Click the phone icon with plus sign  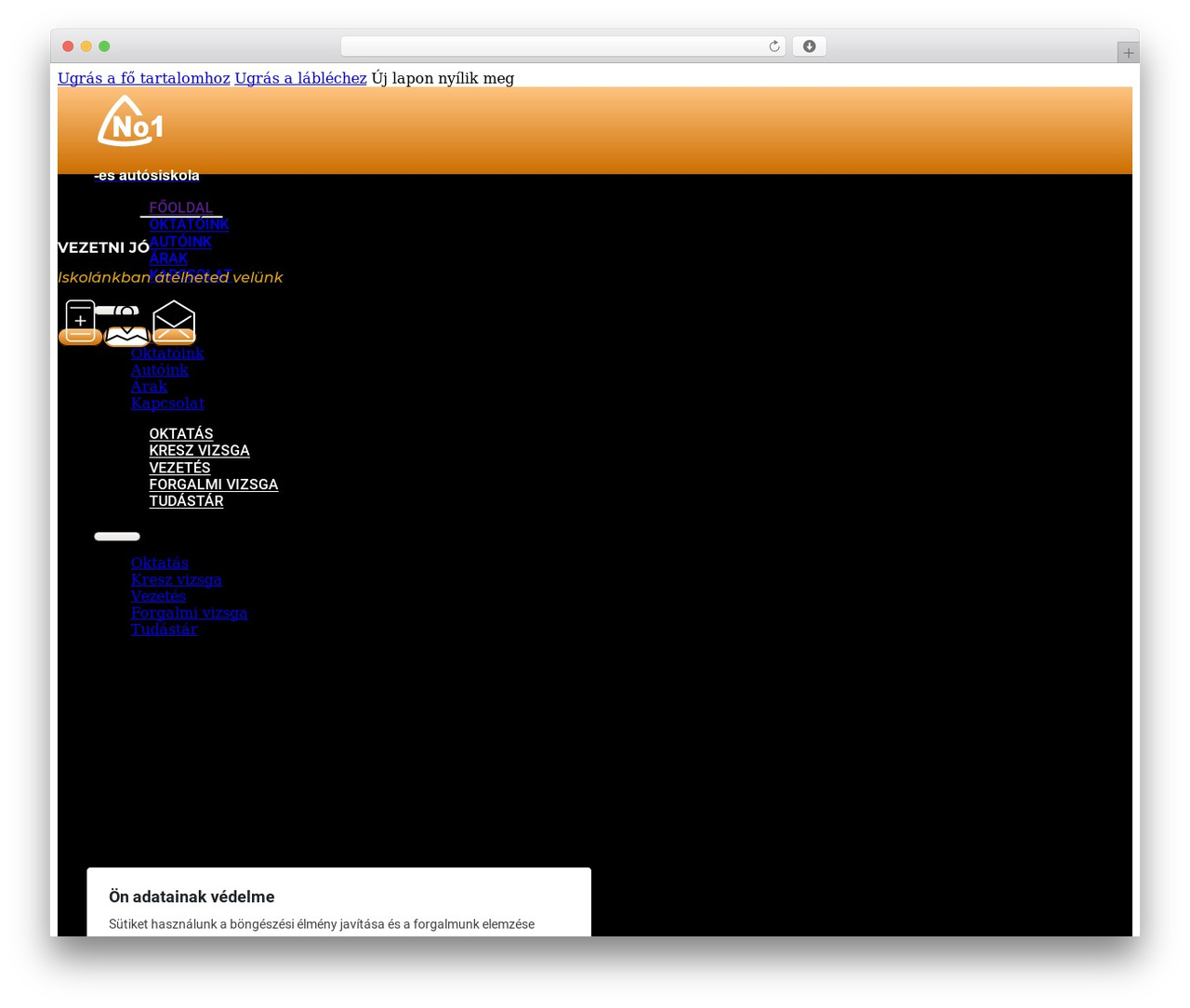81,322
